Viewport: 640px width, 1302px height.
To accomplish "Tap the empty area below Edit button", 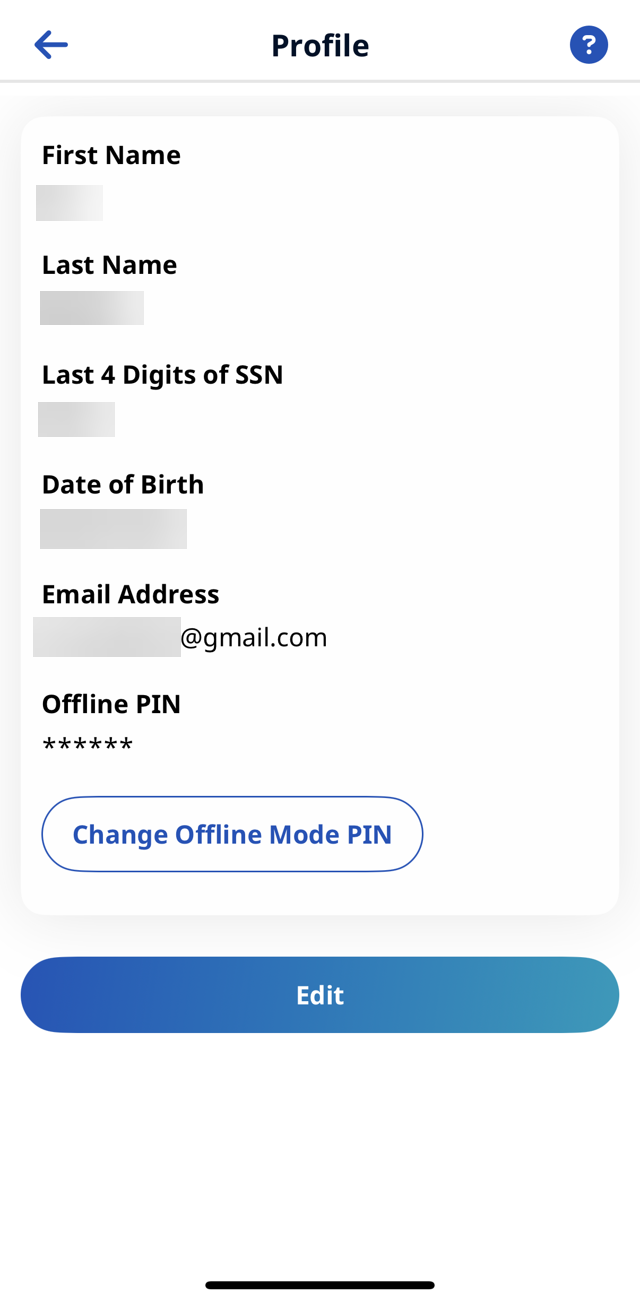I will [x=320, y=1150].
